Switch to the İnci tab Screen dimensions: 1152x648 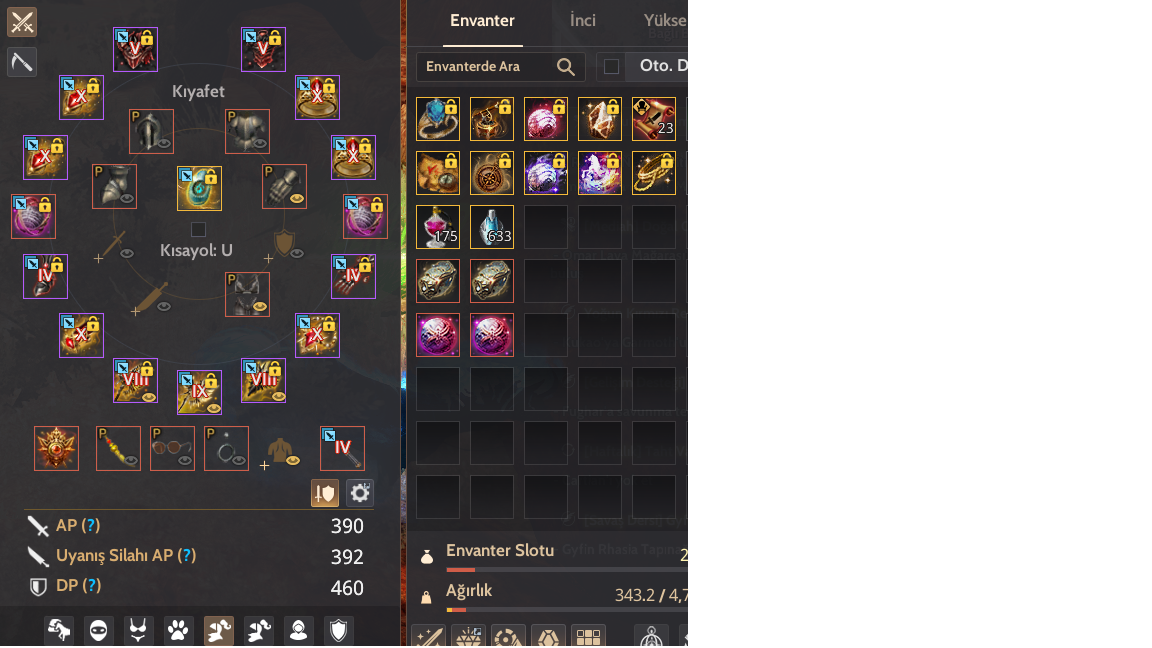(583, 21)
